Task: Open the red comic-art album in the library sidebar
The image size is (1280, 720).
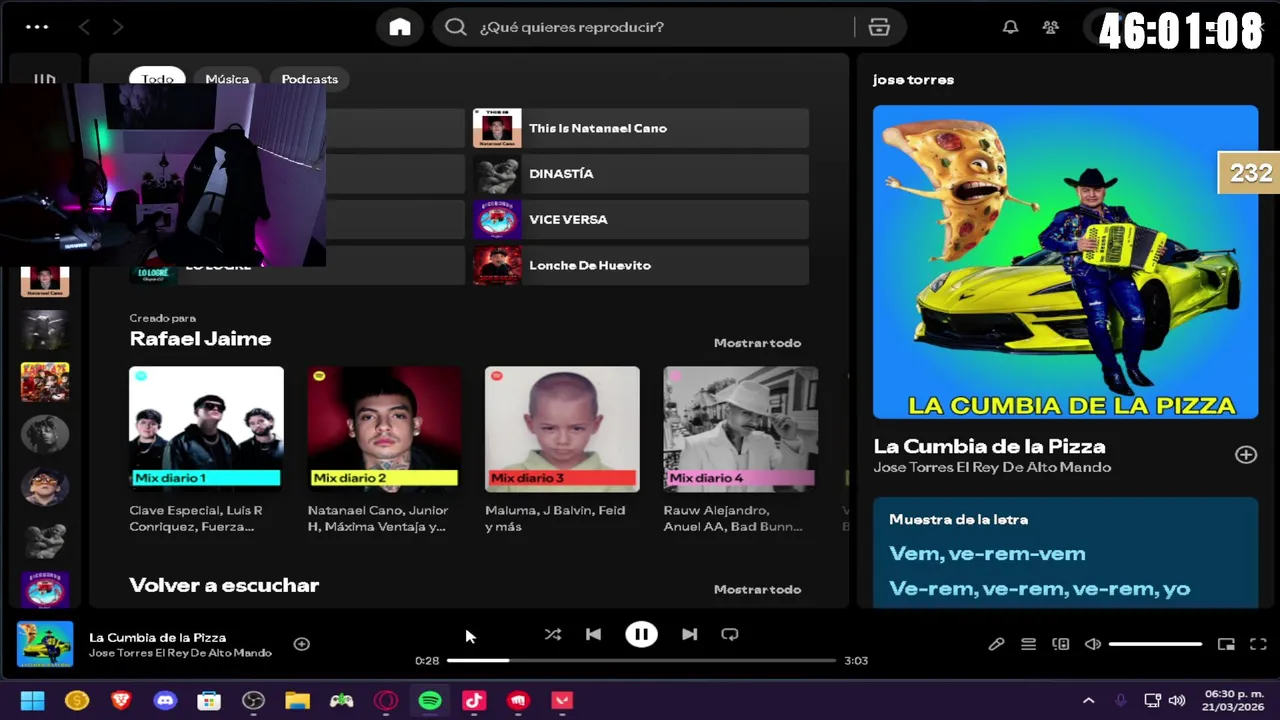Action: pos(45,382)
